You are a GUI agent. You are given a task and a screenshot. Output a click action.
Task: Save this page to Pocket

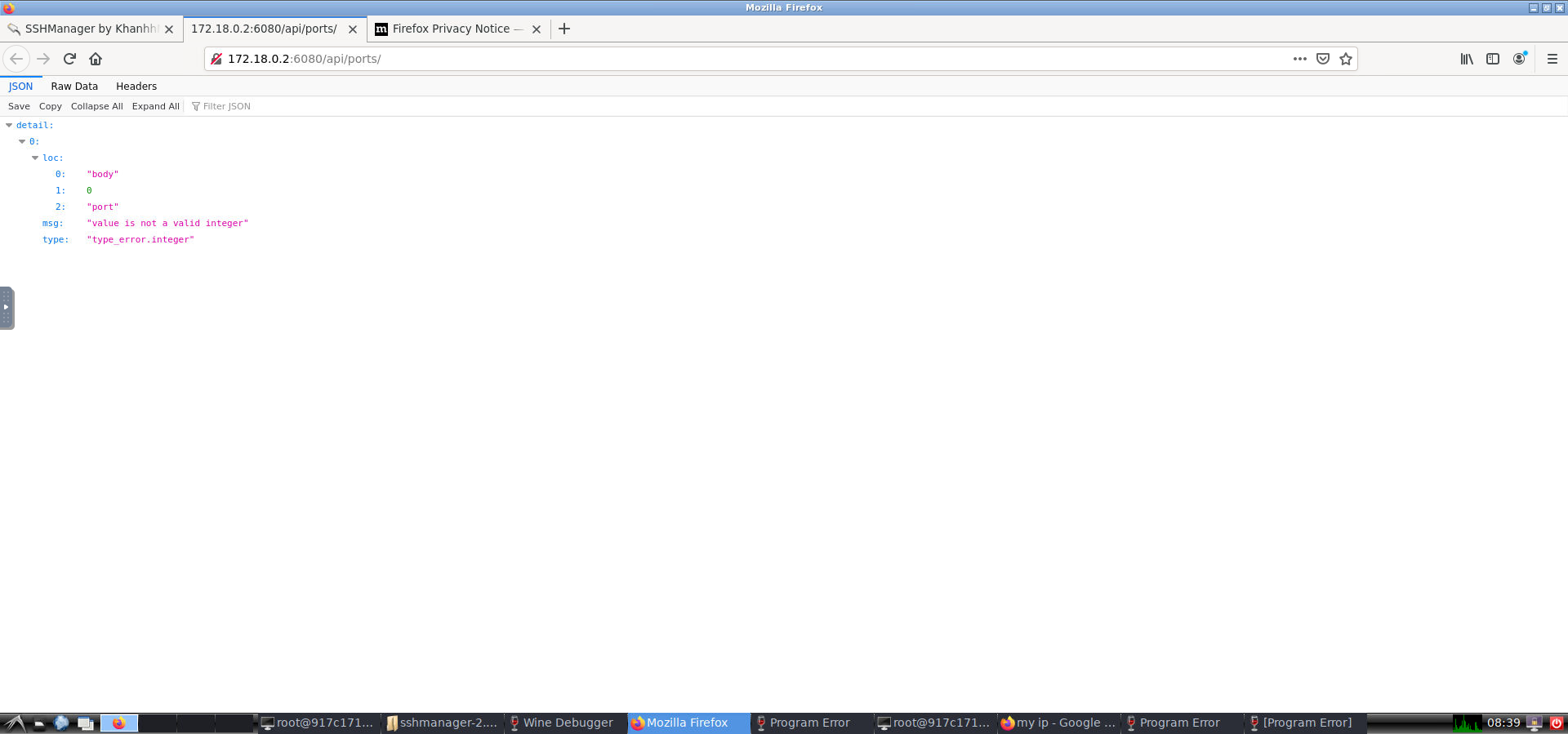(1323, 59)
